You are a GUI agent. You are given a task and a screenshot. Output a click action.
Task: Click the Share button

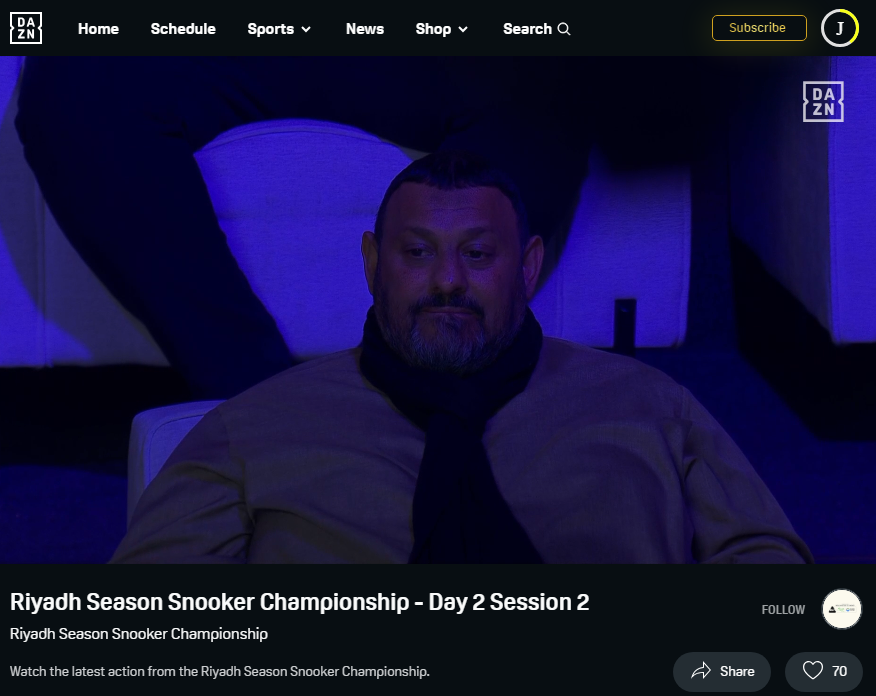pyautogui.click(x=722, y=671)
